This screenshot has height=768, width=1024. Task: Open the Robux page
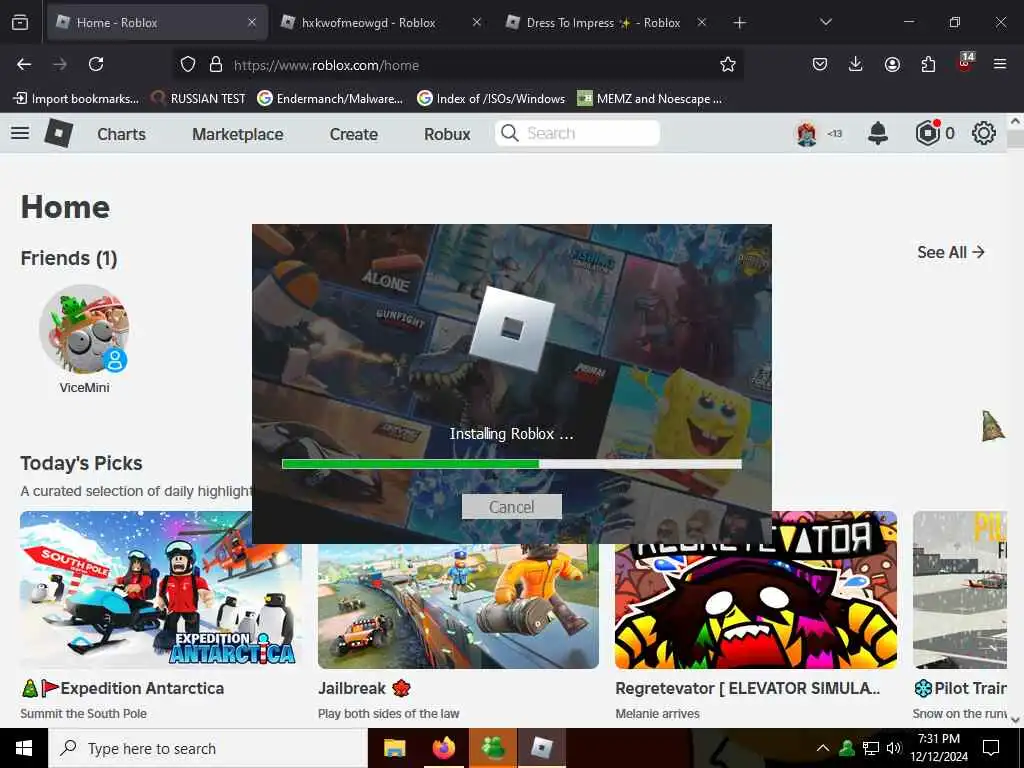447,134
